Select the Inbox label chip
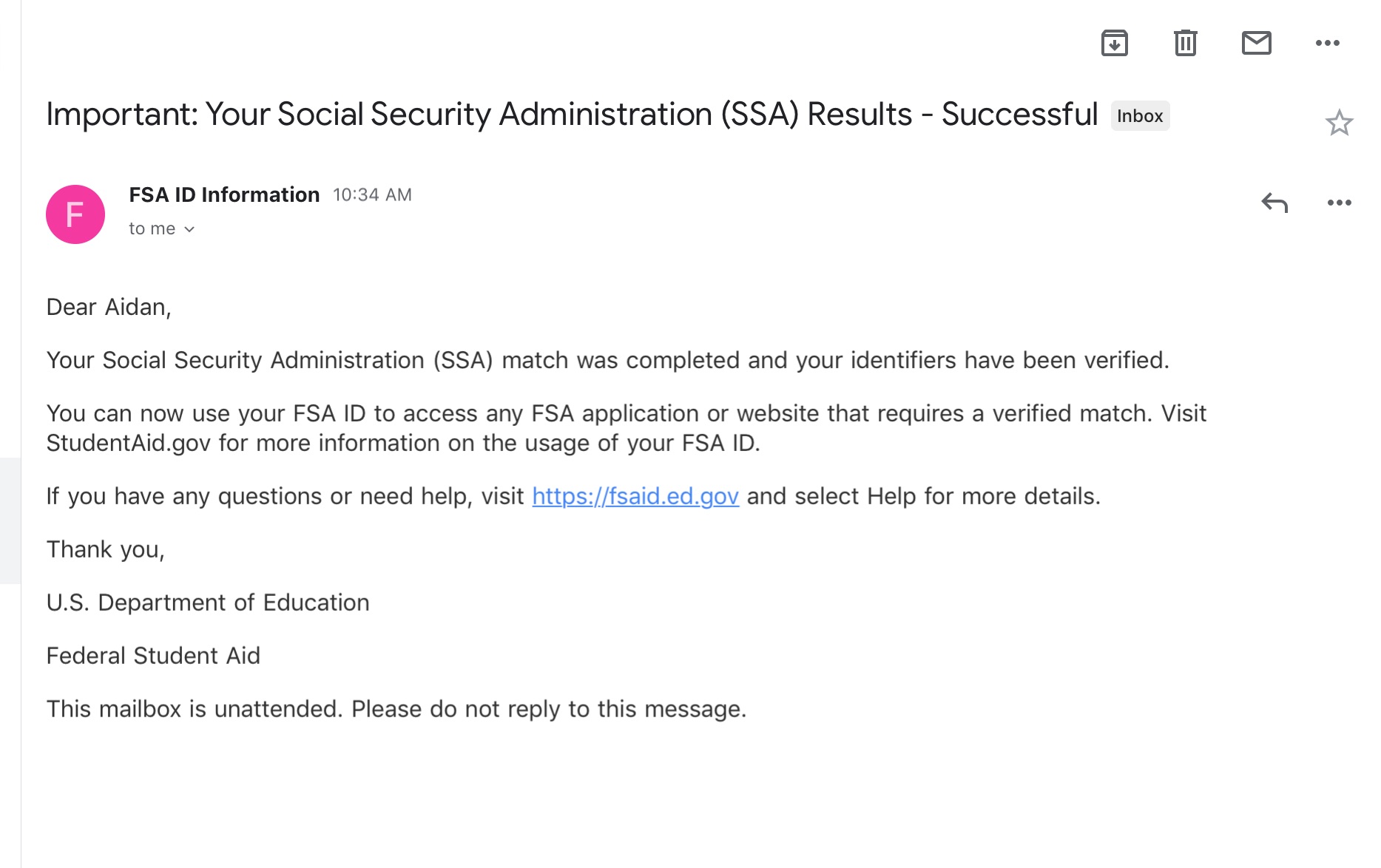1381x868 pixels. coord(1140,116)
